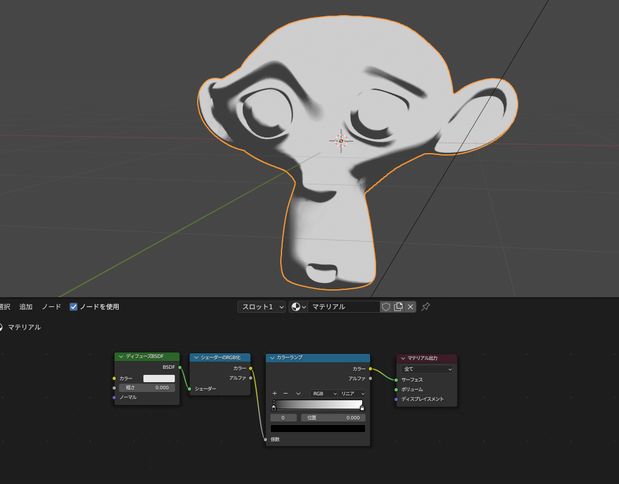The height and width of the screenshot is (484, 619).
Task: Click the BSDF output socket
Action: (x=180, y=367)
